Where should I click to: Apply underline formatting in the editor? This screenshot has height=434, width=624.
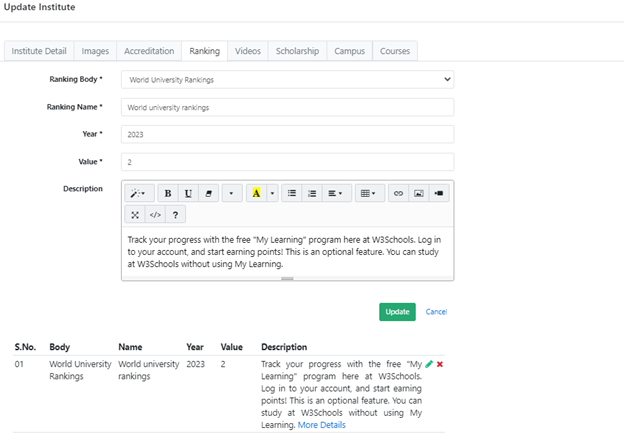coord(188,193)
